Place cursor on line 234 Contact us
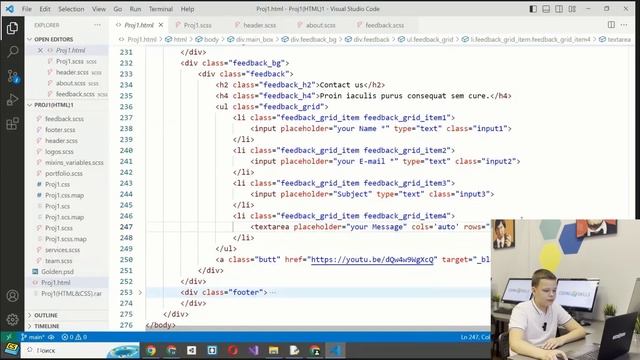640x360 pixels. tap(341, 85)
